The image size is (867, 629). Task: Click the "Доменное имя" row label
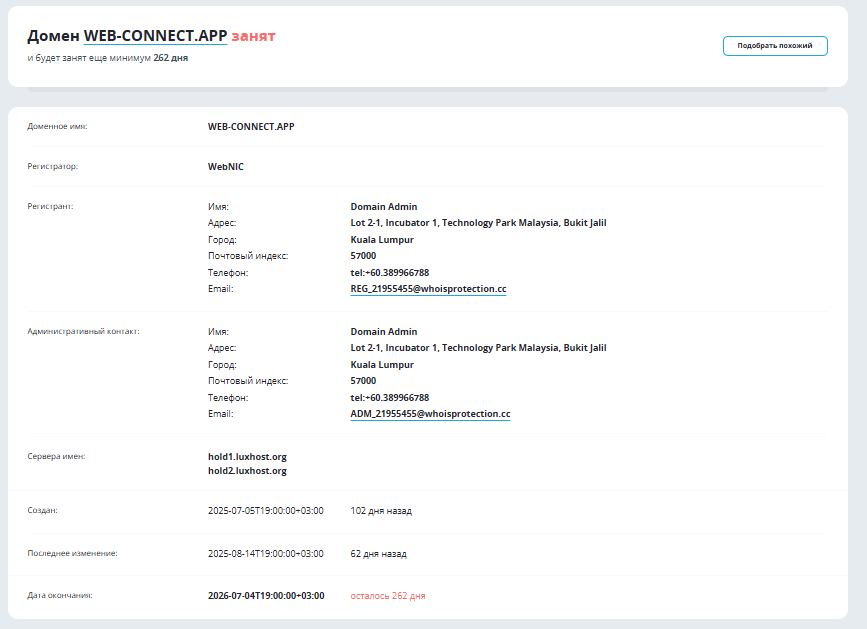(x=55, y=127)
